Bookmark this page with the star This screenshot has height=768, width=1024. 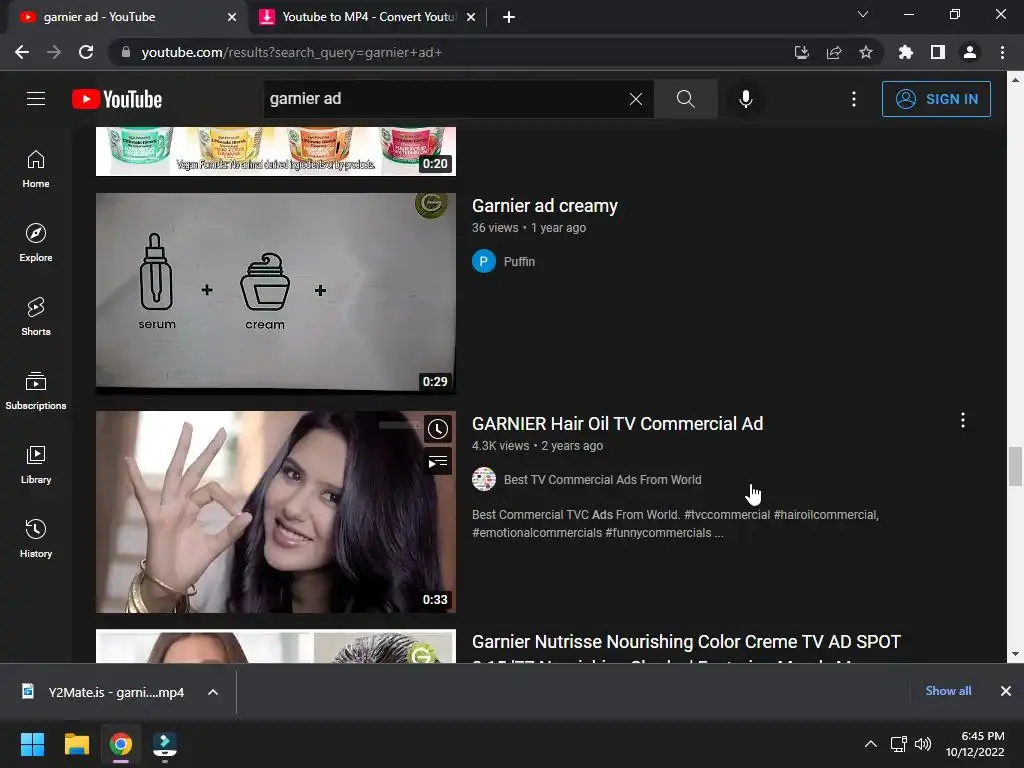(x=866, y=52)
